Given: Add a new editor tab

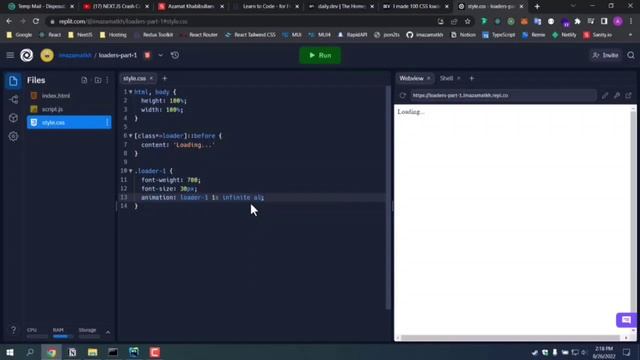Looking at the screenshot, I should tap(165, 78).
